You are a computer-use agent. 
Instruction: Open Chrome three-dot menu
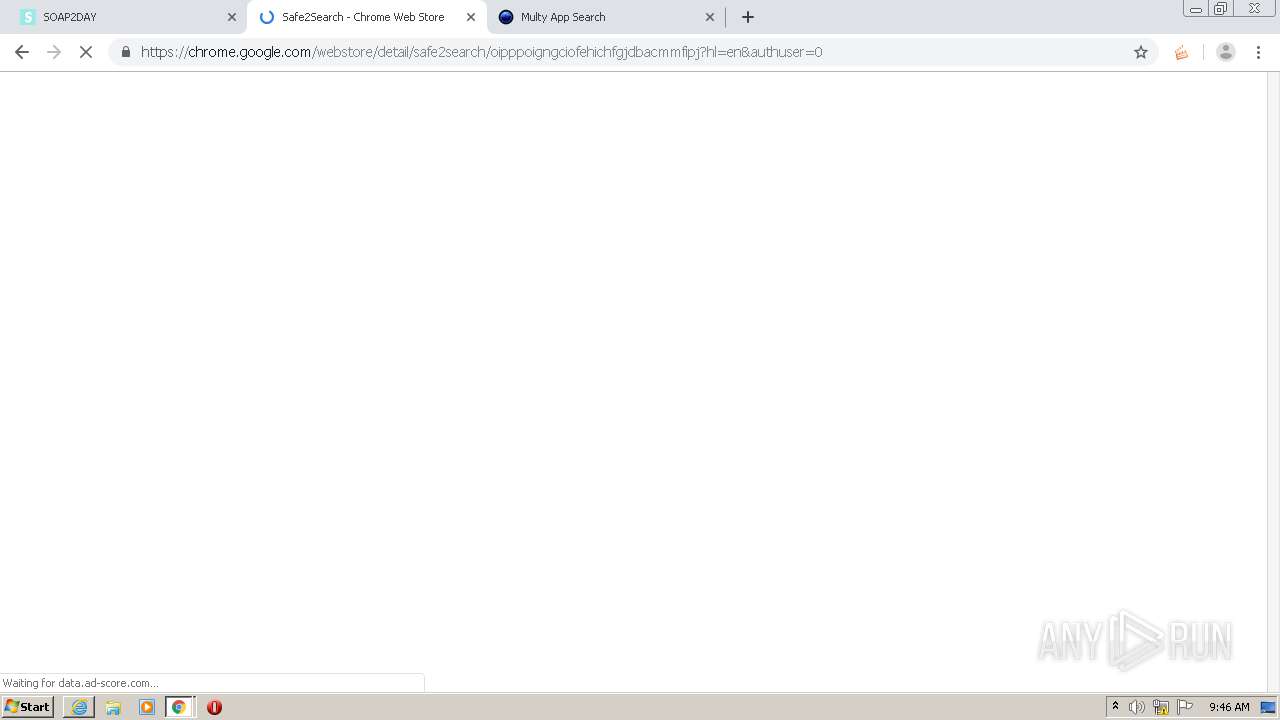point(1258,52)
